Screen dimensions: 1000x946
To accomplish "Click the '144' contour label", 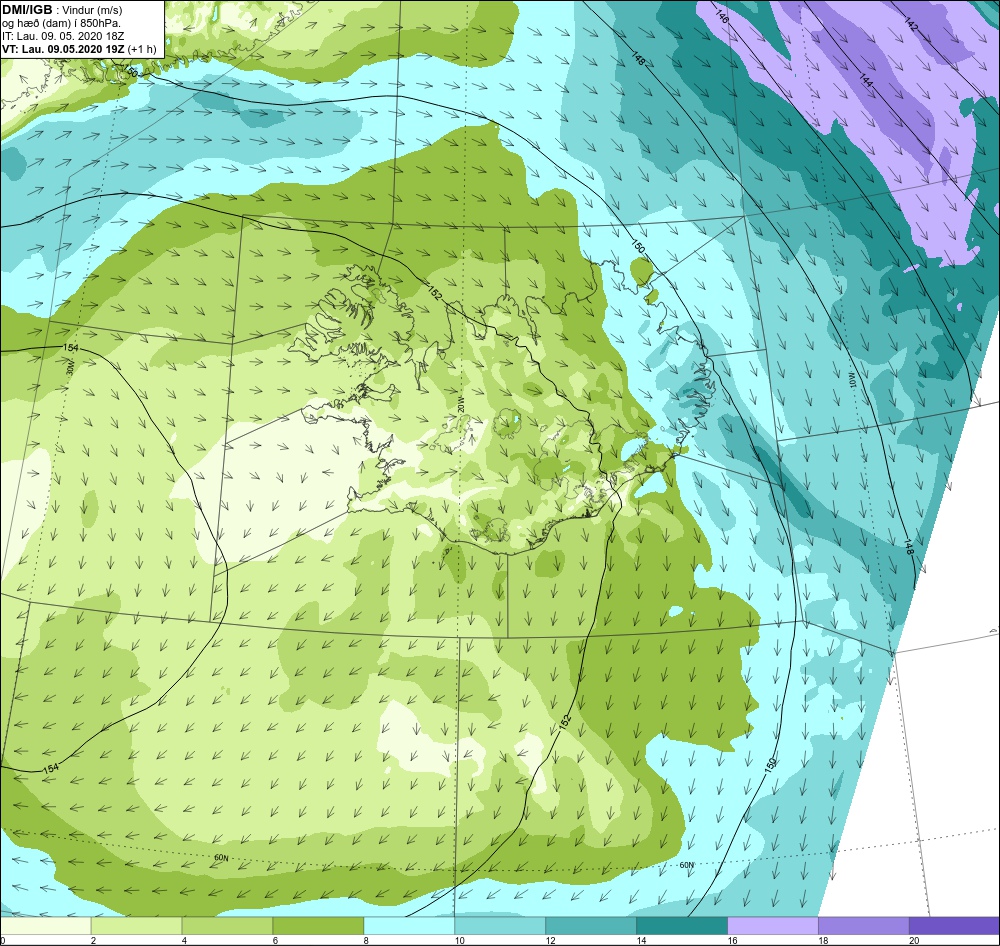I will coord(865,80).
